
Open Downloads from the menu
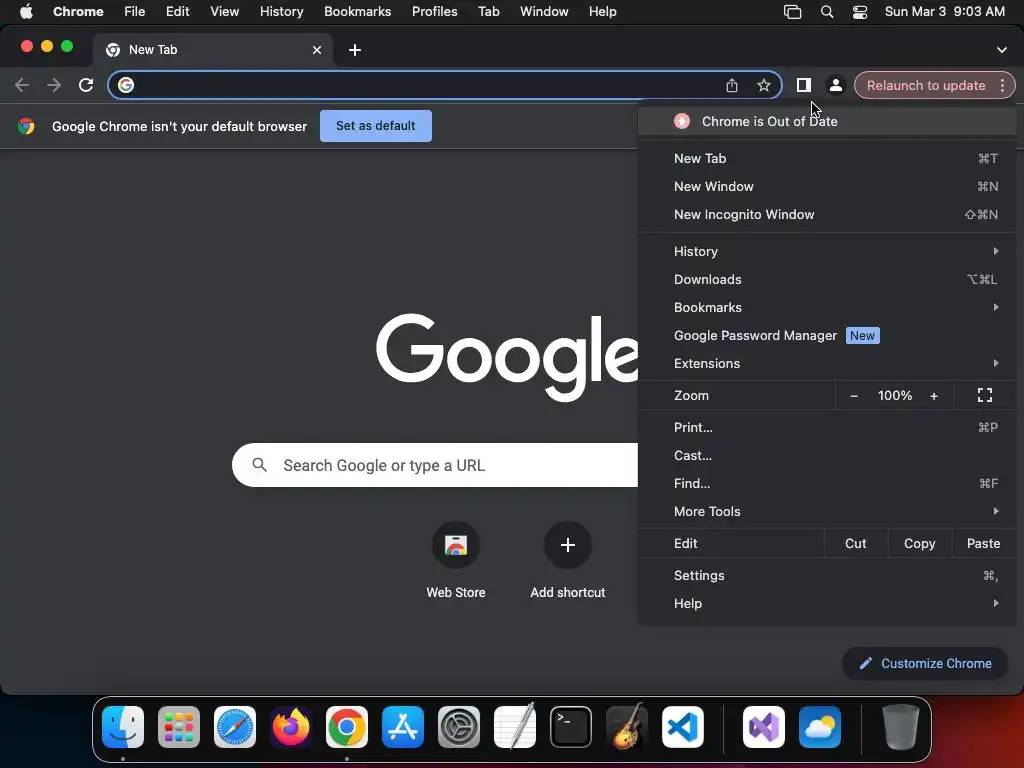click(x=827, y=280)
